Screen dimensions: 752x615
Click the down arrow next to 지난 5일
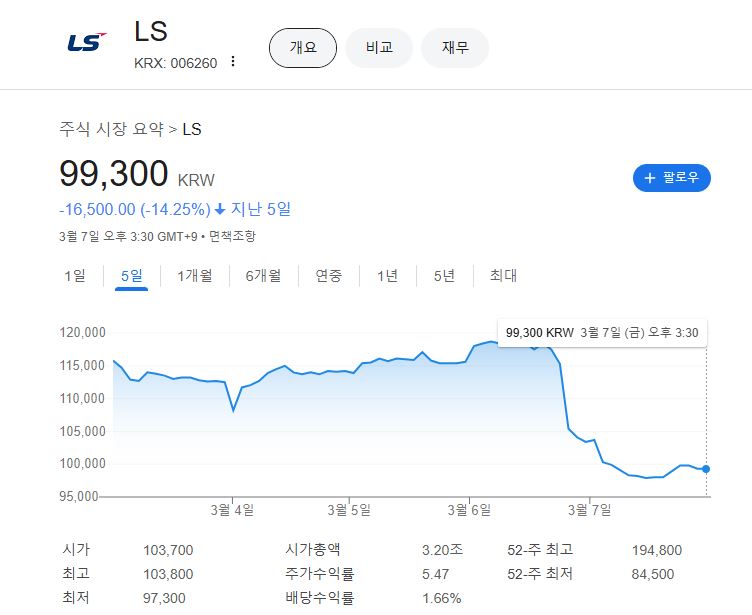pos(220,210)
